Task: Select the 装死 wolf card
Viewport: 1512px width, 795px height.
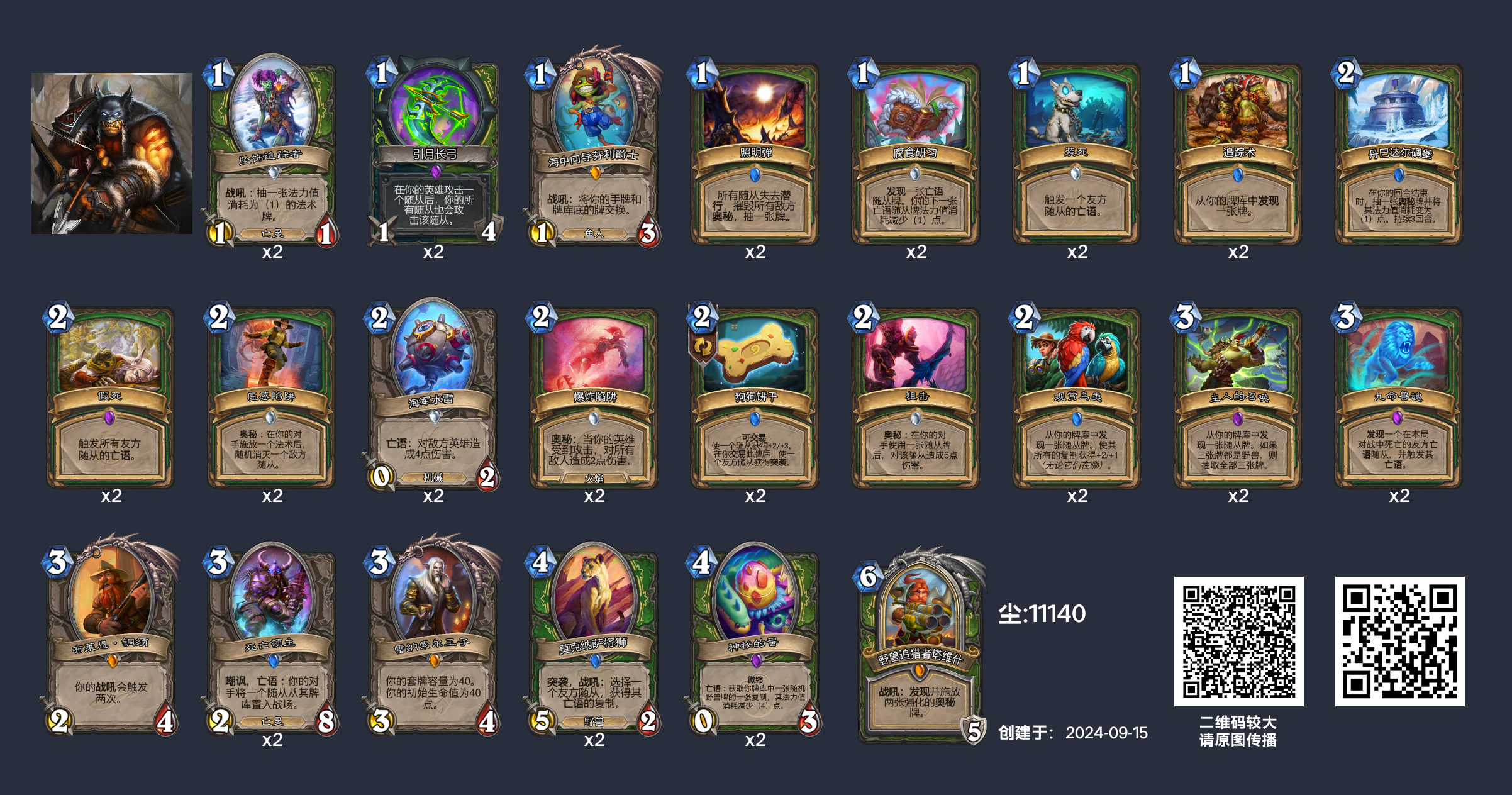Action: point(1077,153)
